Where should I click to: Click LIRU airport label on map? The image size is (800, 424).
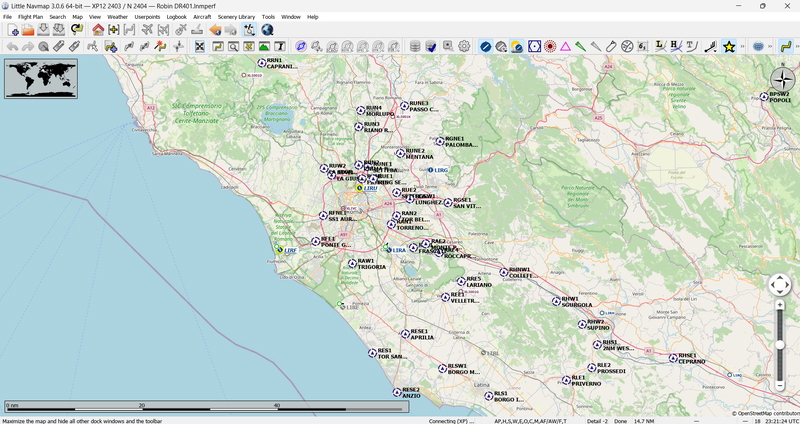371,187
